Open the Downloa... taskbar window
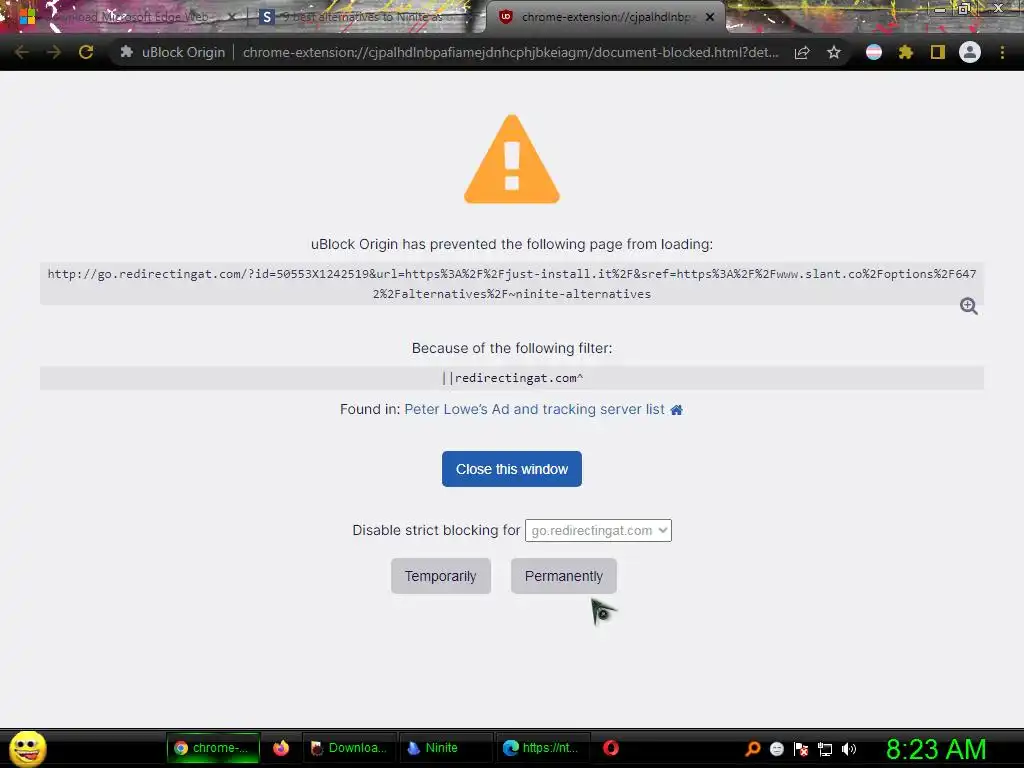Image resolution: width=1024 pixels, height=768 pixels. pos(349,748)
